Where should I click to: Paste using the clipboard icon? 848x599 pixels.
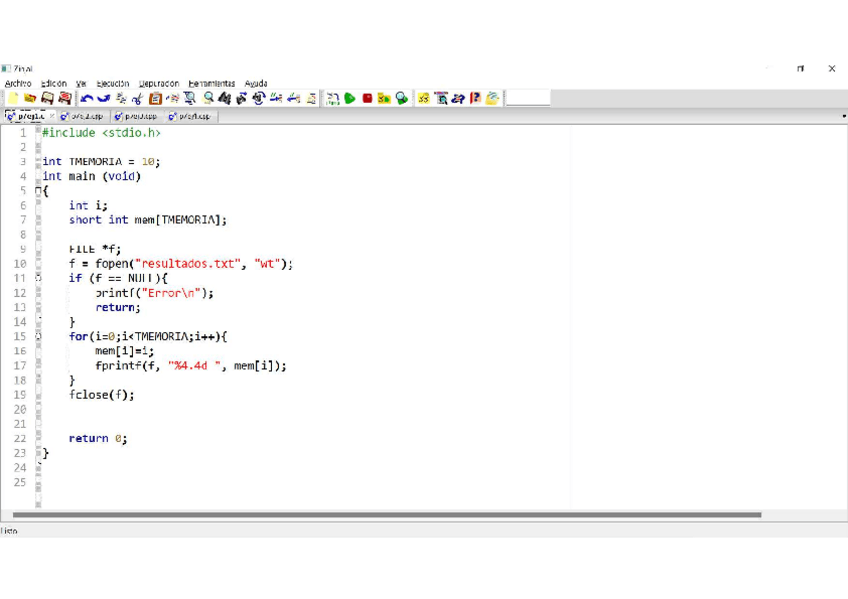coord(155,98)
